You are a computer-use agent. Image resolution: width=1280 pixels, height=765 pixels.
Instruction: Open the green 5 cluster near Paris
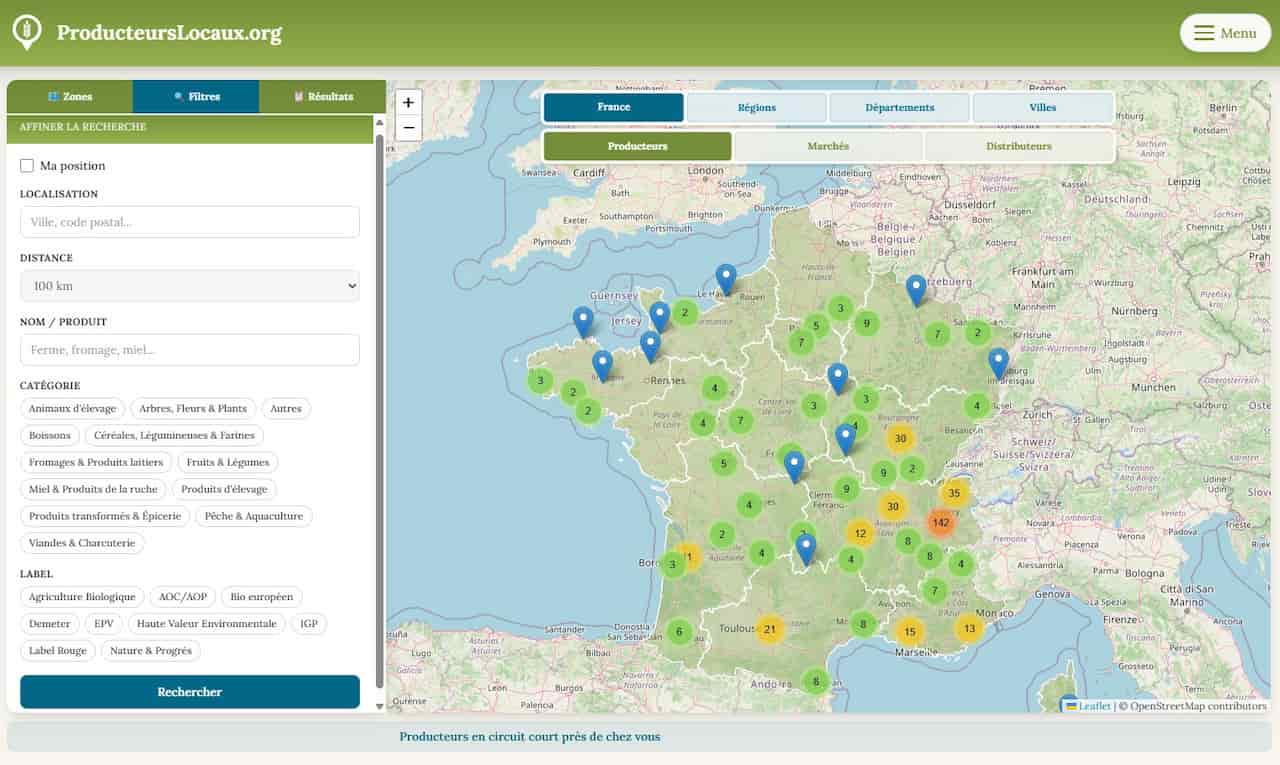(816, 325)
